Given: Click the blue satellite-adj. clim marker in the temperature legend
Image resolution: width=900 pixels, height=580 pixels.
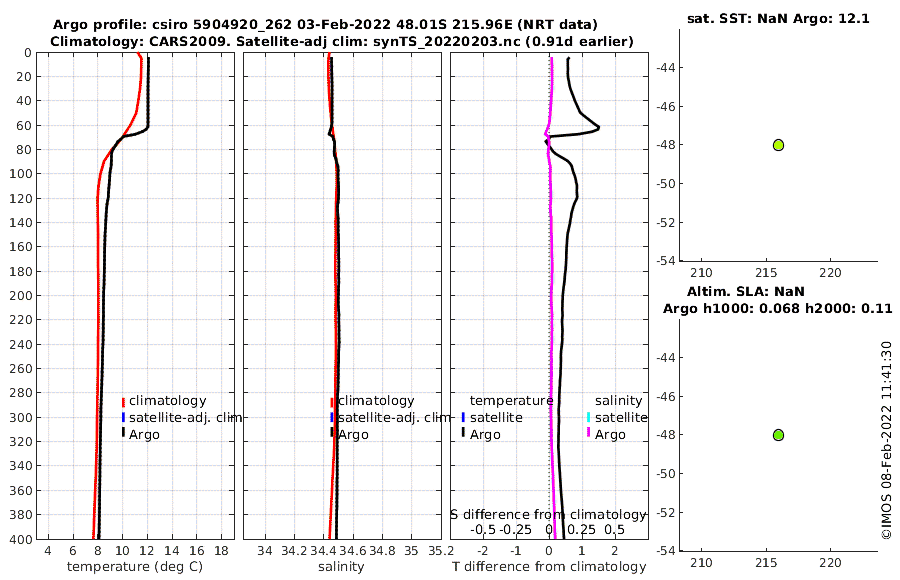Looking at the screenshot, I should click(x=123, y=417).
